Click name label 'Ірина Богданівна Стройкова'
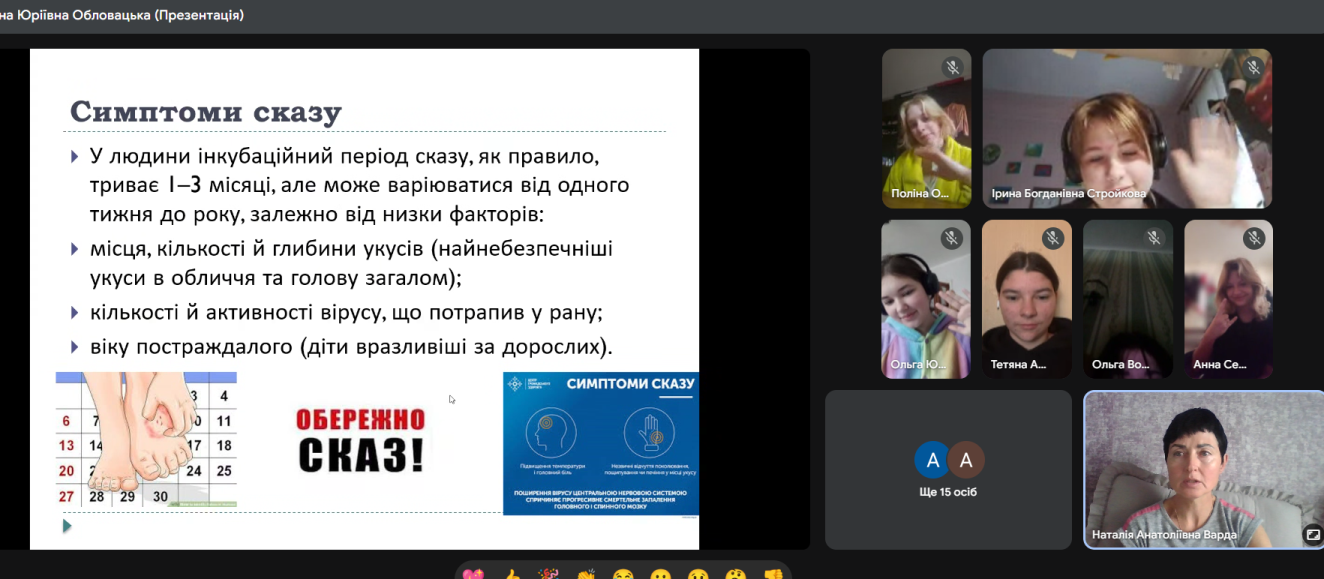 pyautogui.click(x=1069, y=193)
